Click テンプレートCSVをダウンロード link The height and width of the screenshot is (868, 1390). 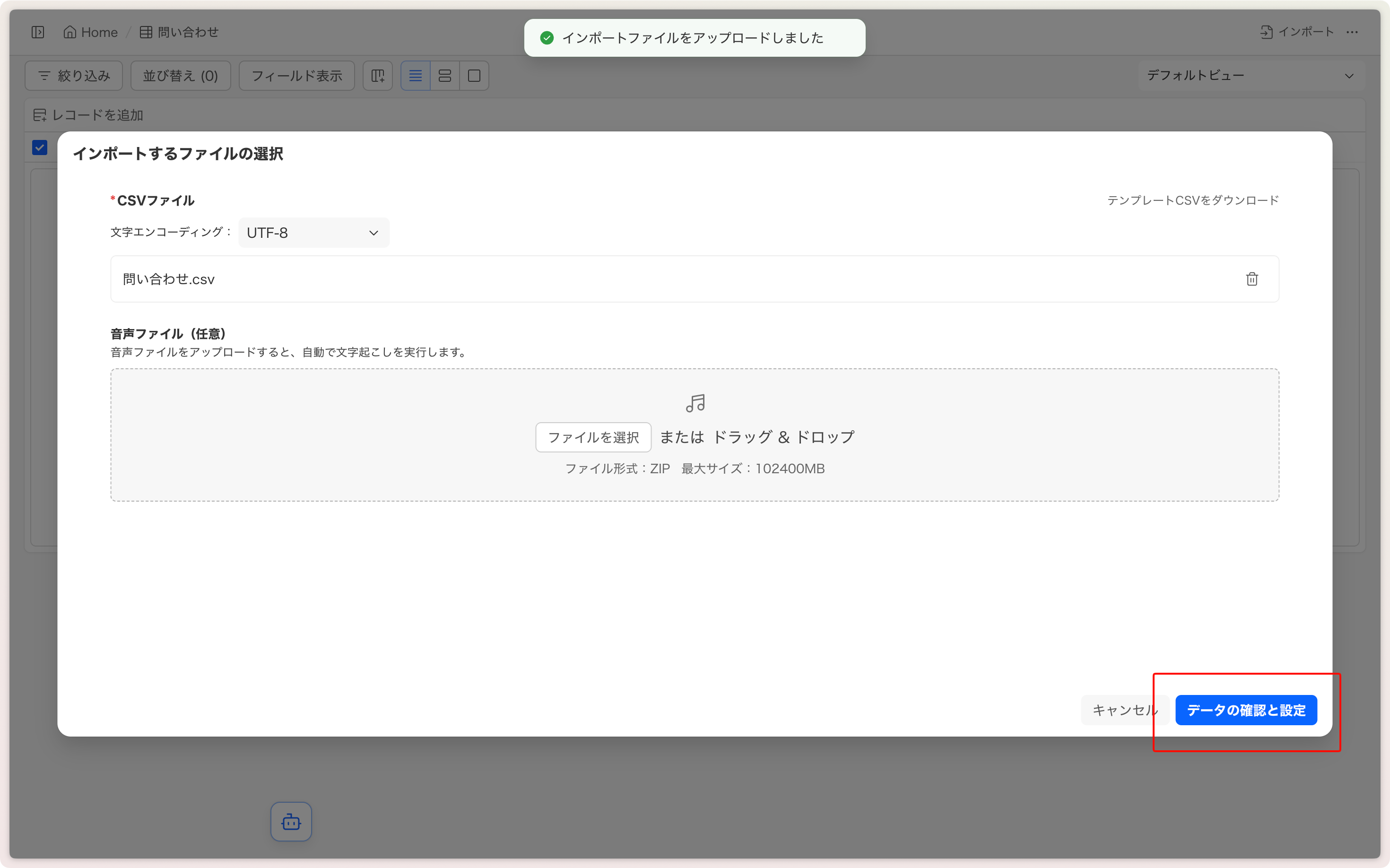1192,200
